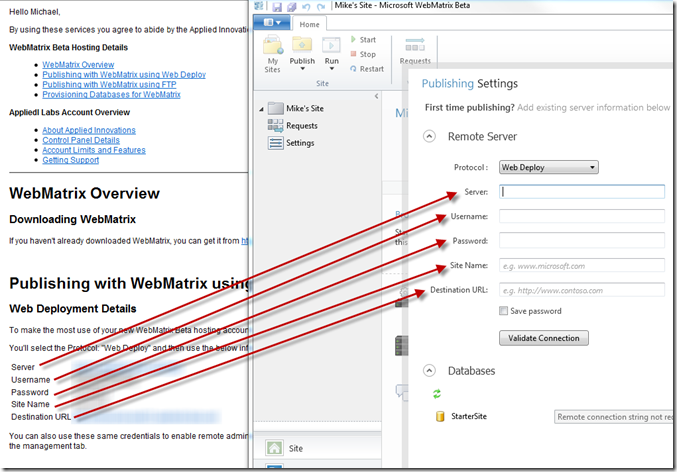Select Settings in the site tree
The image size is (677, 472).
(300, 143)
